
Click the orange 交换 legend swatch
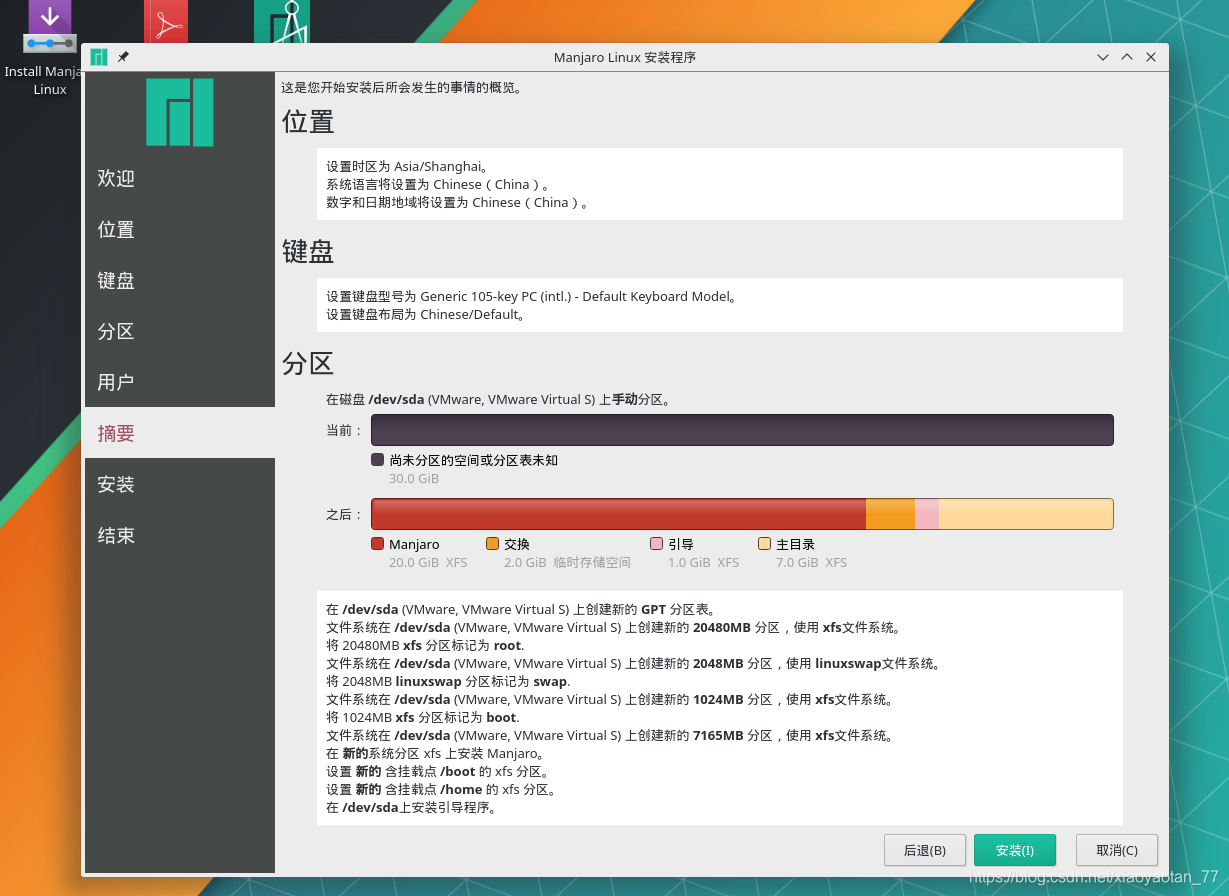pyautogui.click(x=492, y=544)
